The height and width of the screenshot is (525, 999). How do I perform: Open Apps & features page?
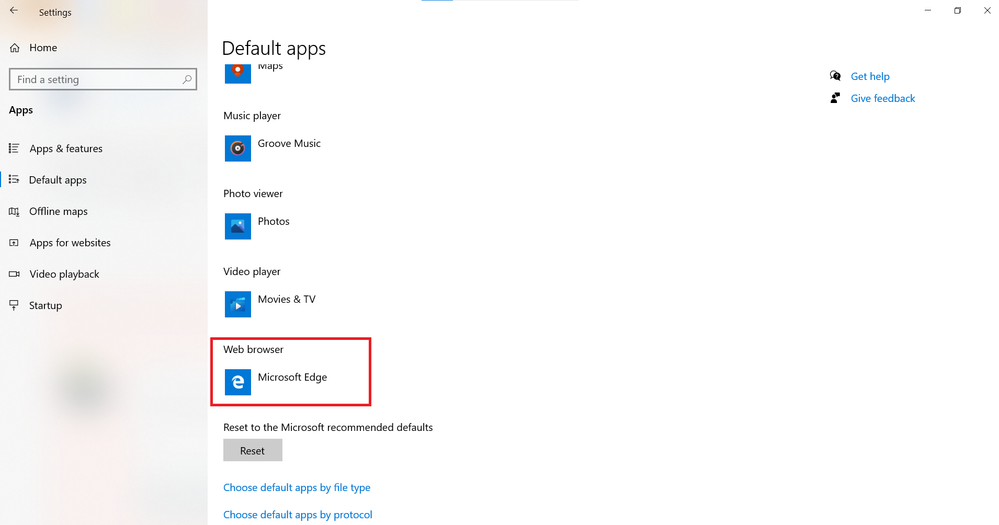66,148
